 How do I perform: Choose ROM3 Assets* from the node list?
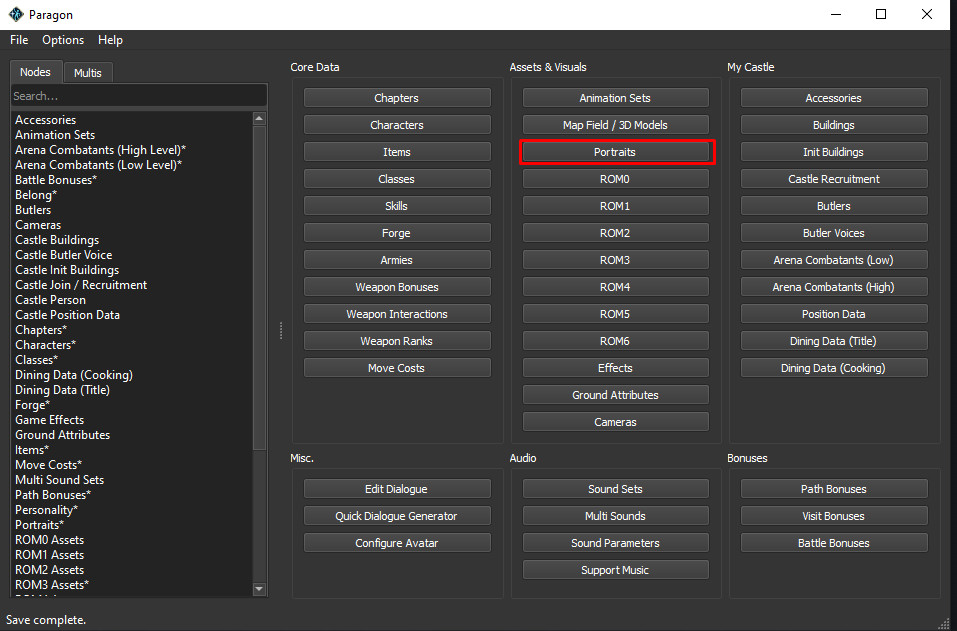coord(52,585)
